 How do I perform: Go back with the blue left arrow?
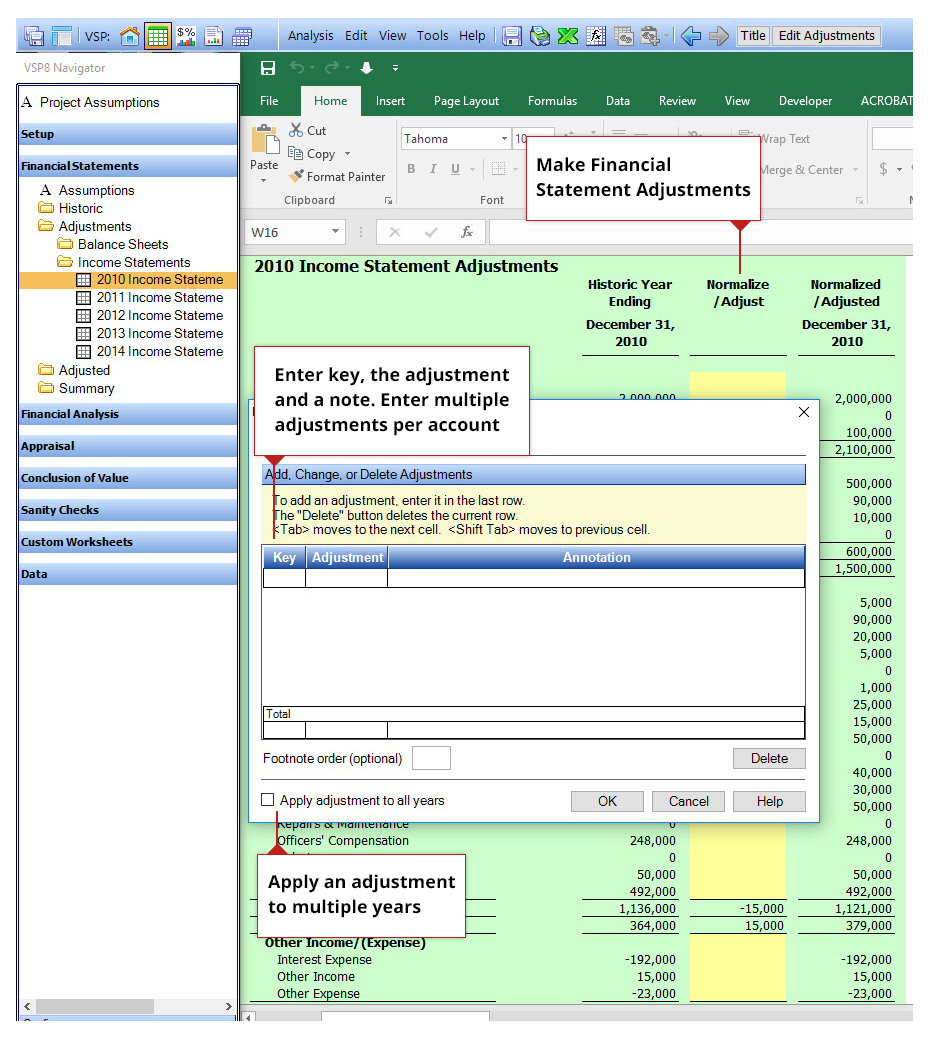[690, 36]
